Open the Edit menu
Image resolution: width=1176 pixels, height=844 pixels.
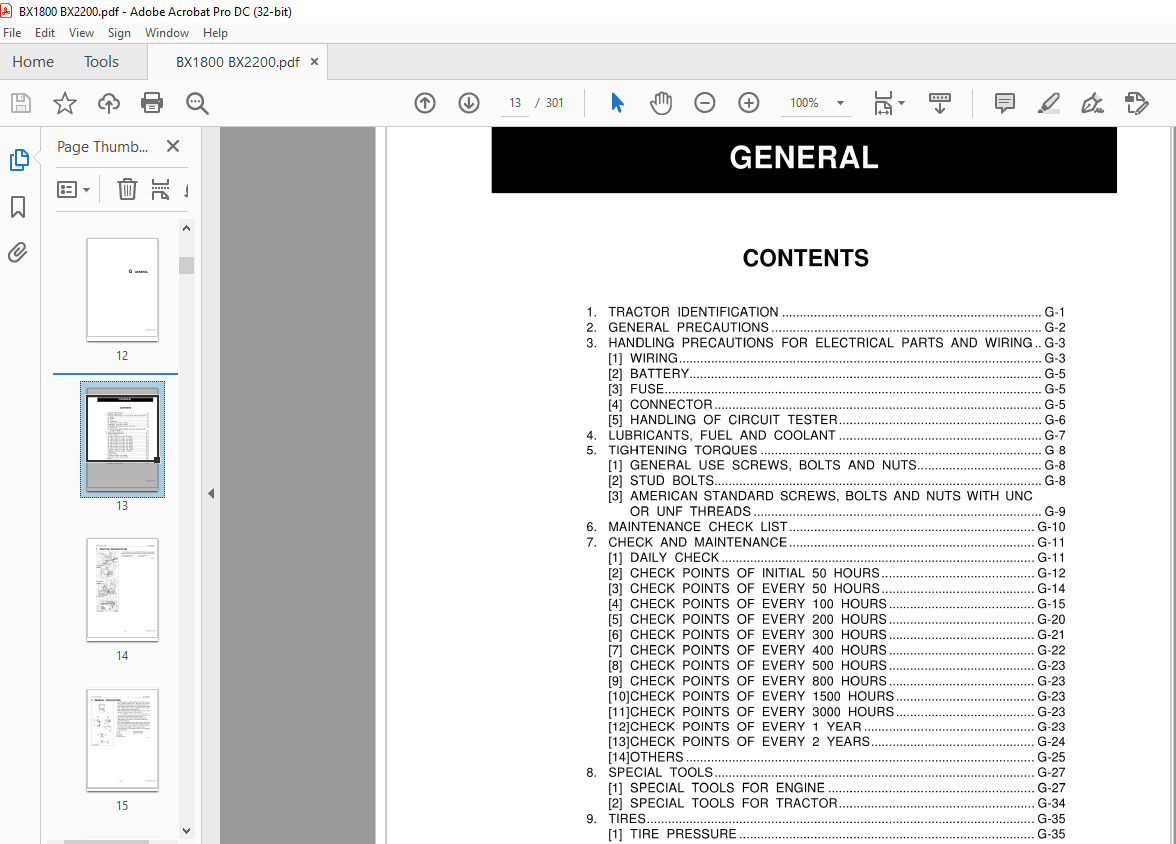pyautogui.click(x=45, y=33)
